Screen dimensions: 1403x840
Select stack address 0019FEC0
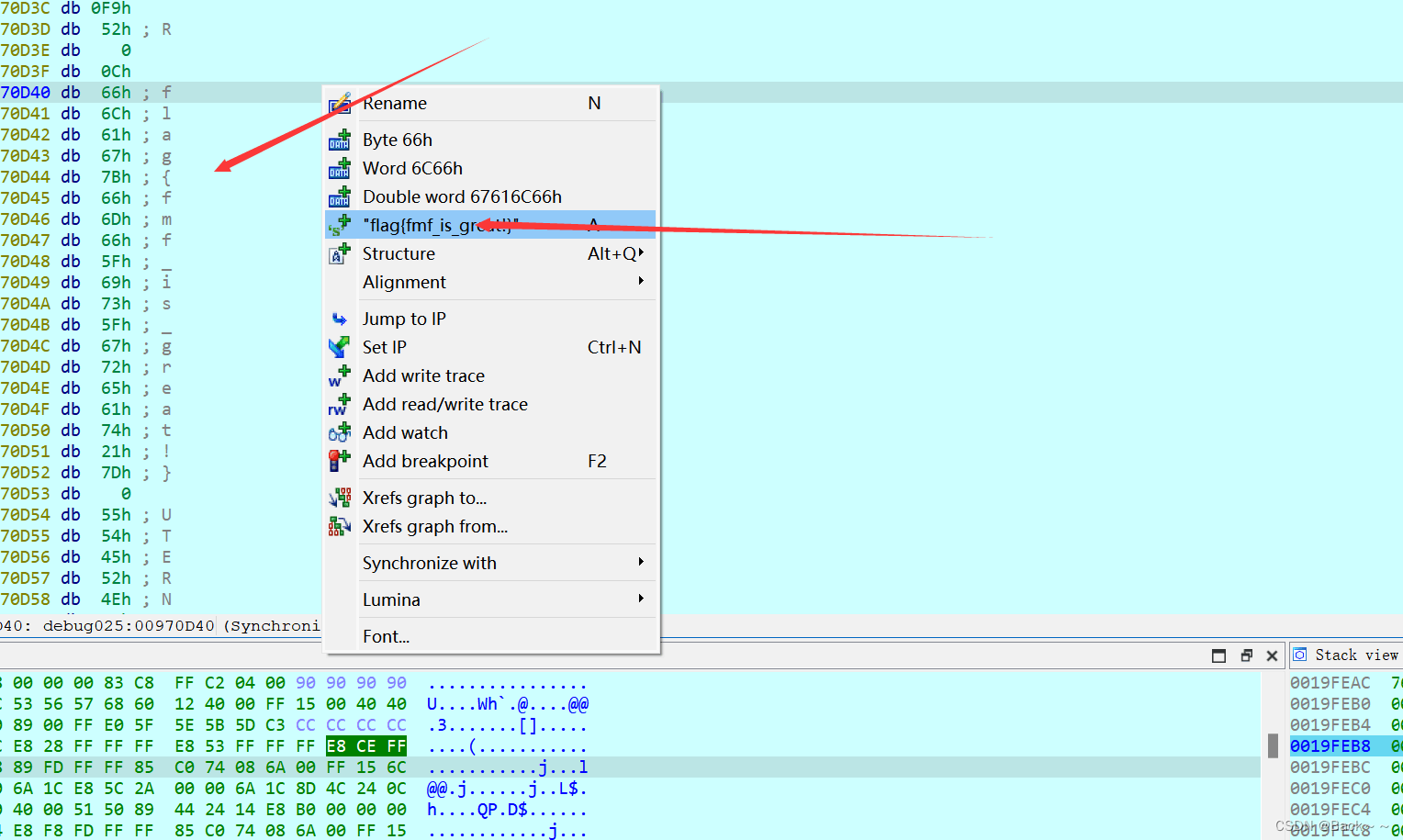[1330, 789]
